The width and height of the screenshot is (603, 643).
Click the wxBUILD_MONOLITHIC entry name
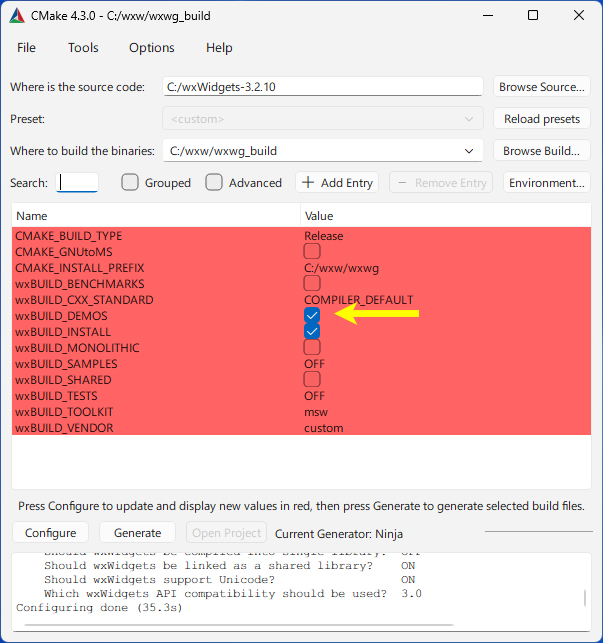coord(78,348)
